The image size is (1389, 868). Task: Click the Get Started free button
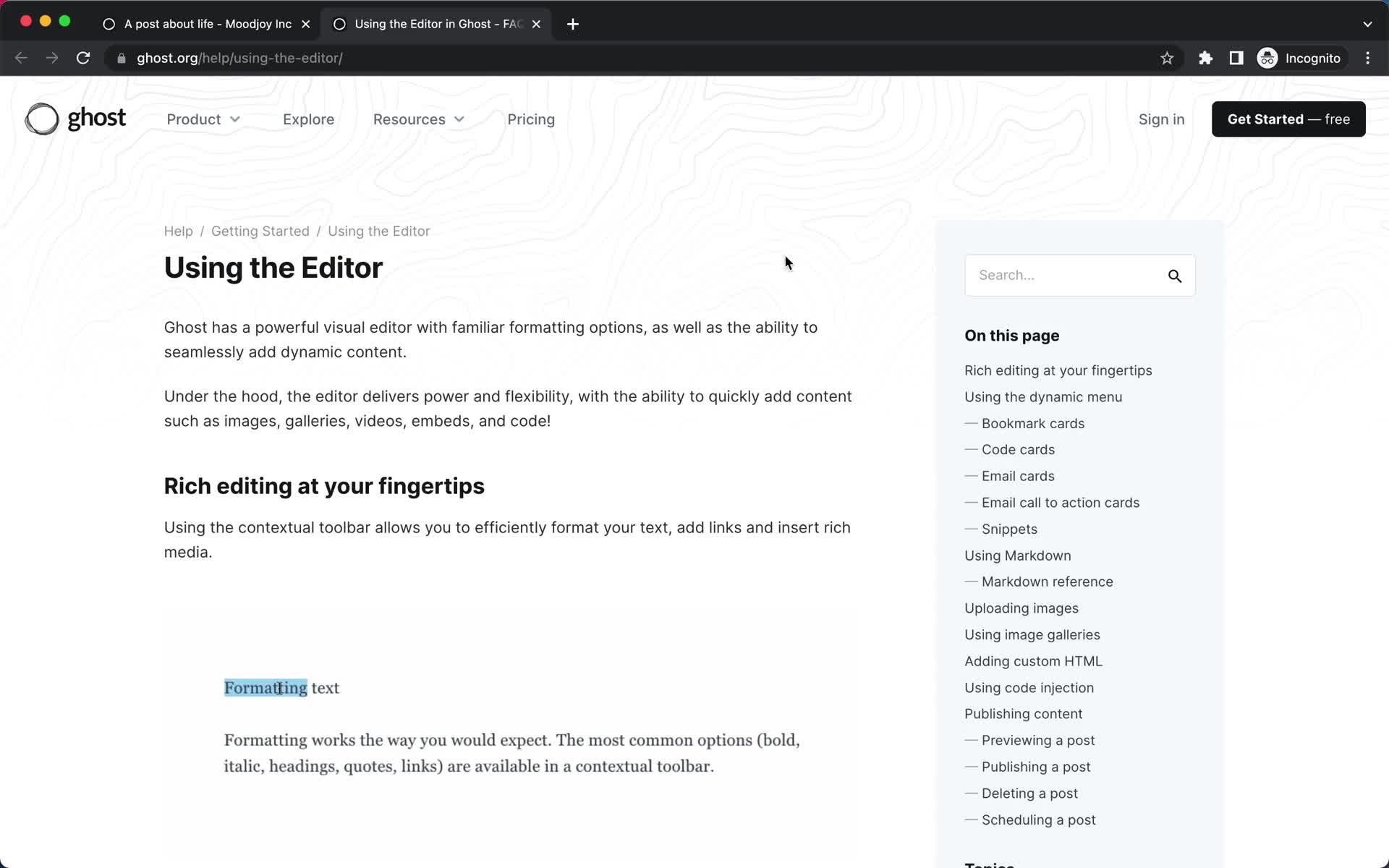point(1288,119)
